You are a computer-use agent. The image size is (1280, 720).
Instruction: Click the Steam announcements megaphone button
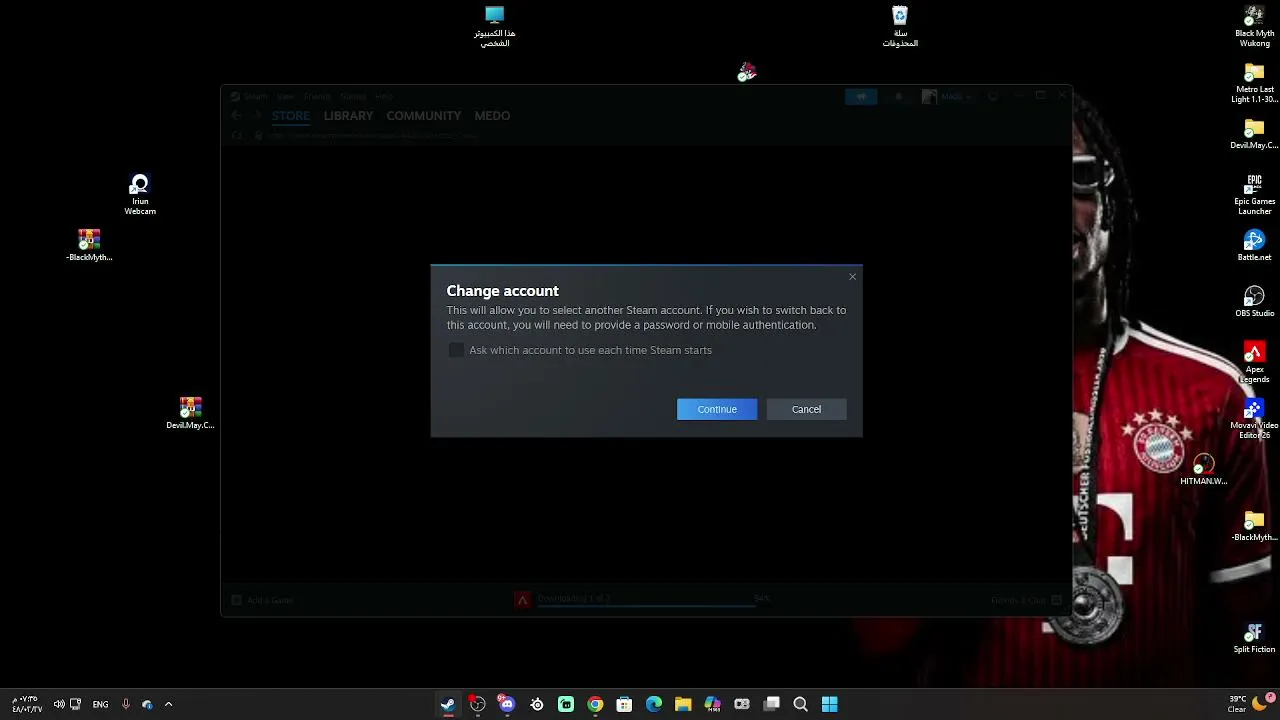[861, 96]
